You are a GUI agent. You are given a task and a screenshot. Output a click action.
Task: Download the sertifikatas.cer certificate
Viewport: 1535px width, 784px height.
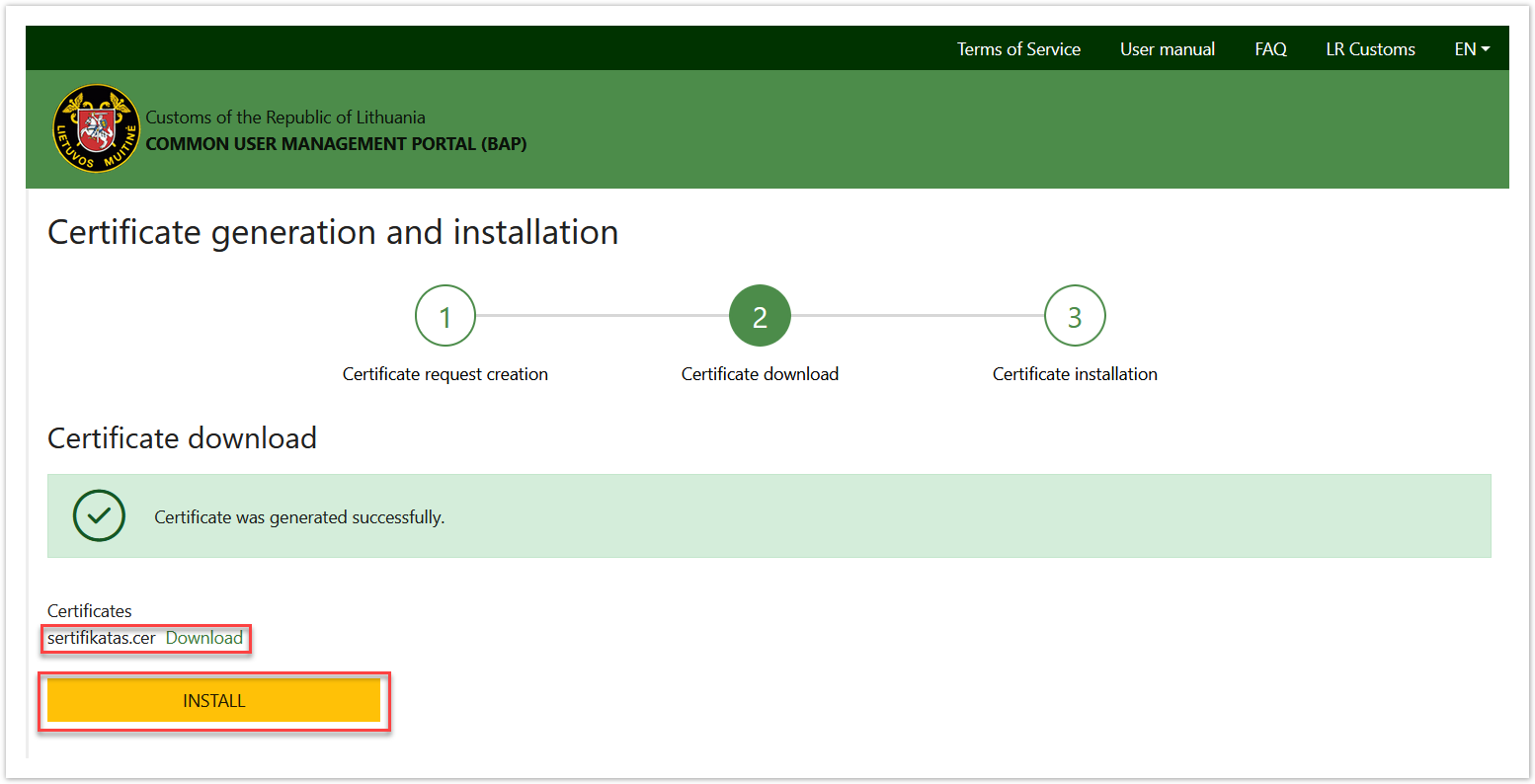click(x=204, y=638)
